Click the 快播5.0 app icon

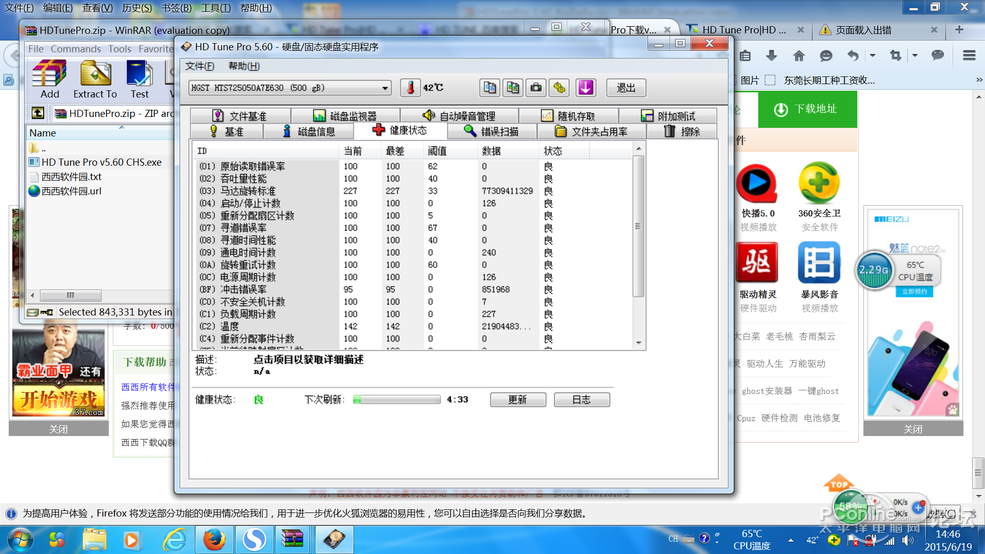coord(757,183)
